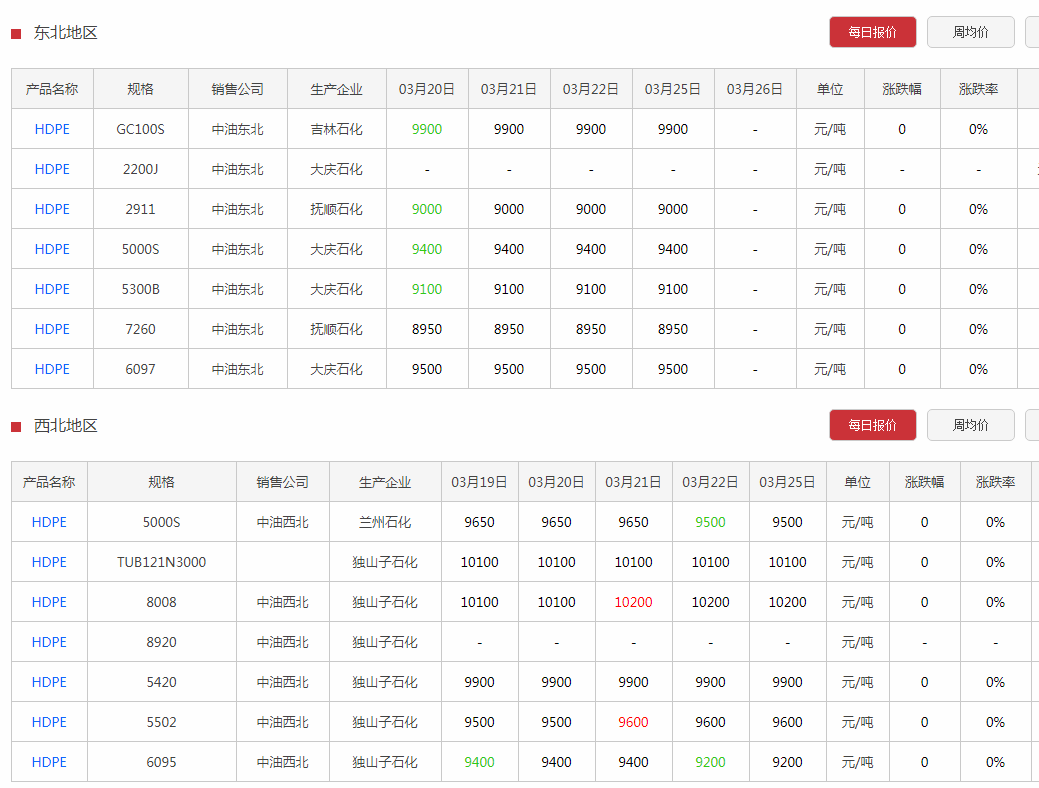Click the 东北地区 section heading
Screen dimensions: 1039x788
[x=66, y=32]
